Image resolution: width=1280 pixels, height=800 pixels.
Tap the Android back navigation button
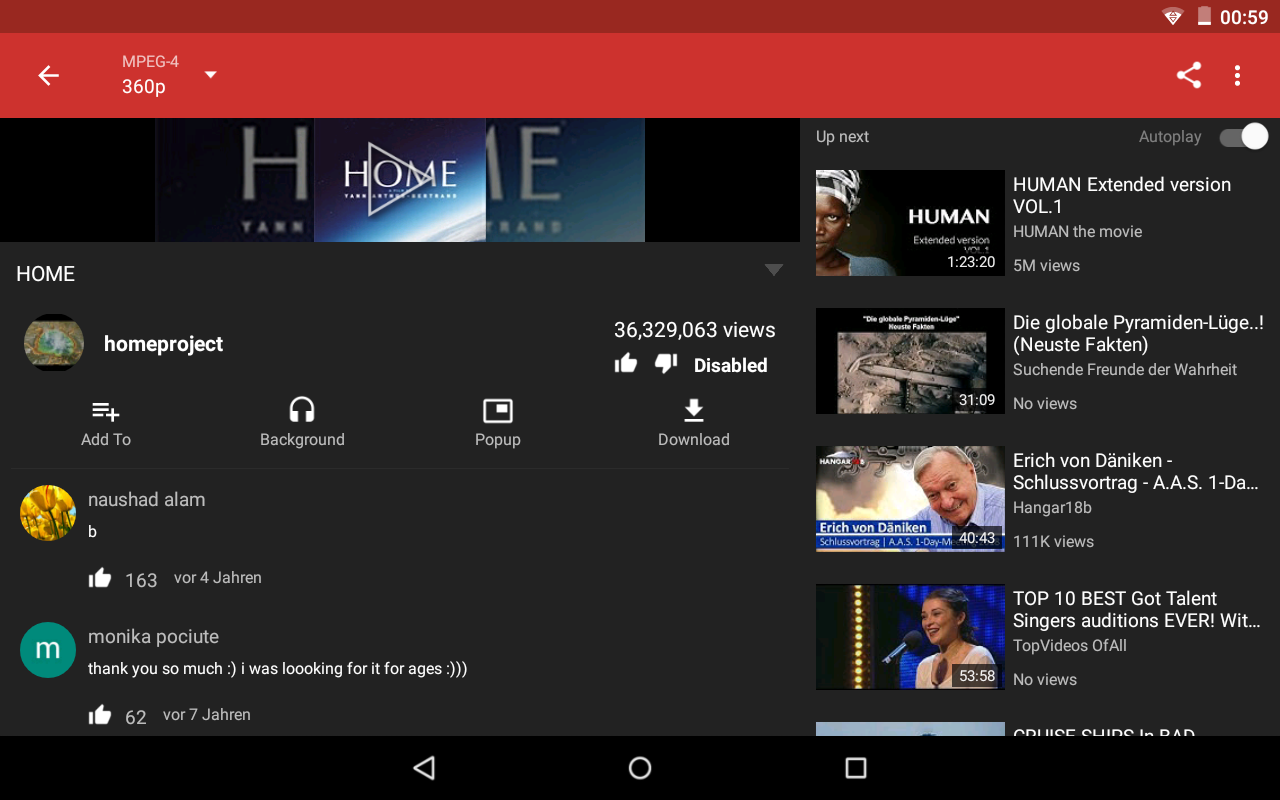424,768
